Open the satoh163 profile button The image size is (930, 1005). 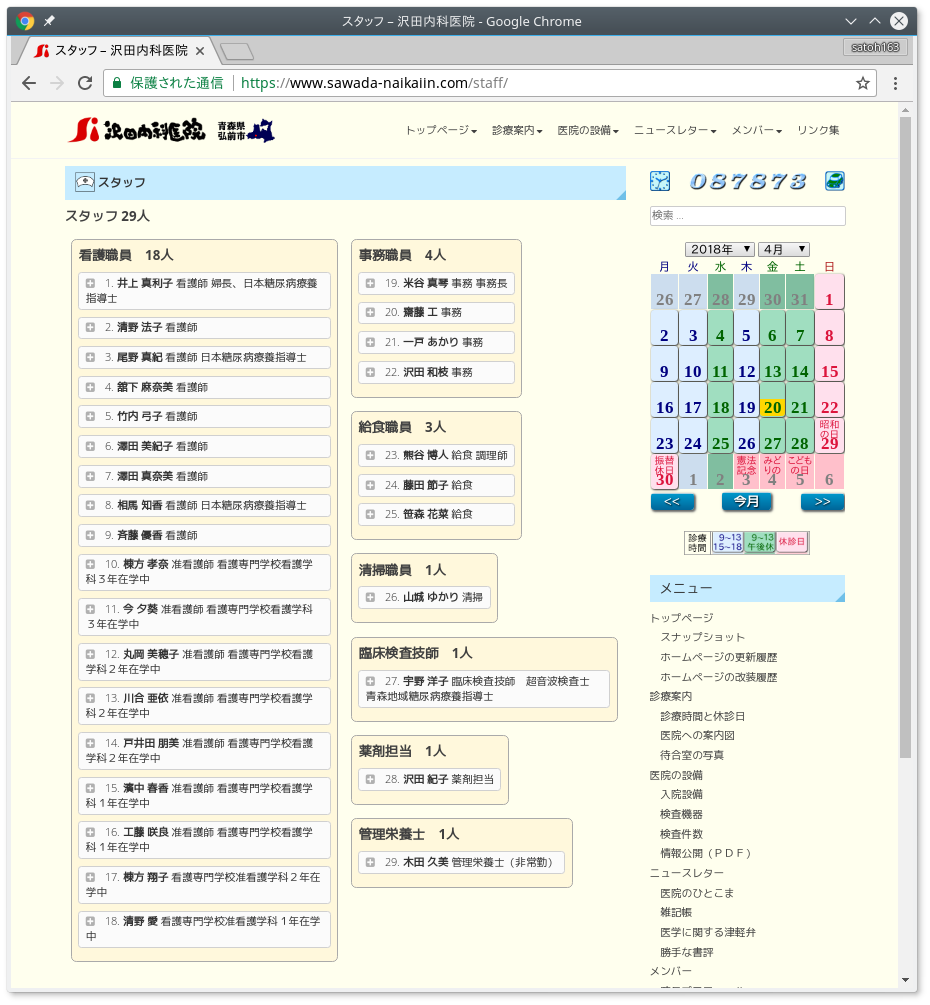[875, 47]
